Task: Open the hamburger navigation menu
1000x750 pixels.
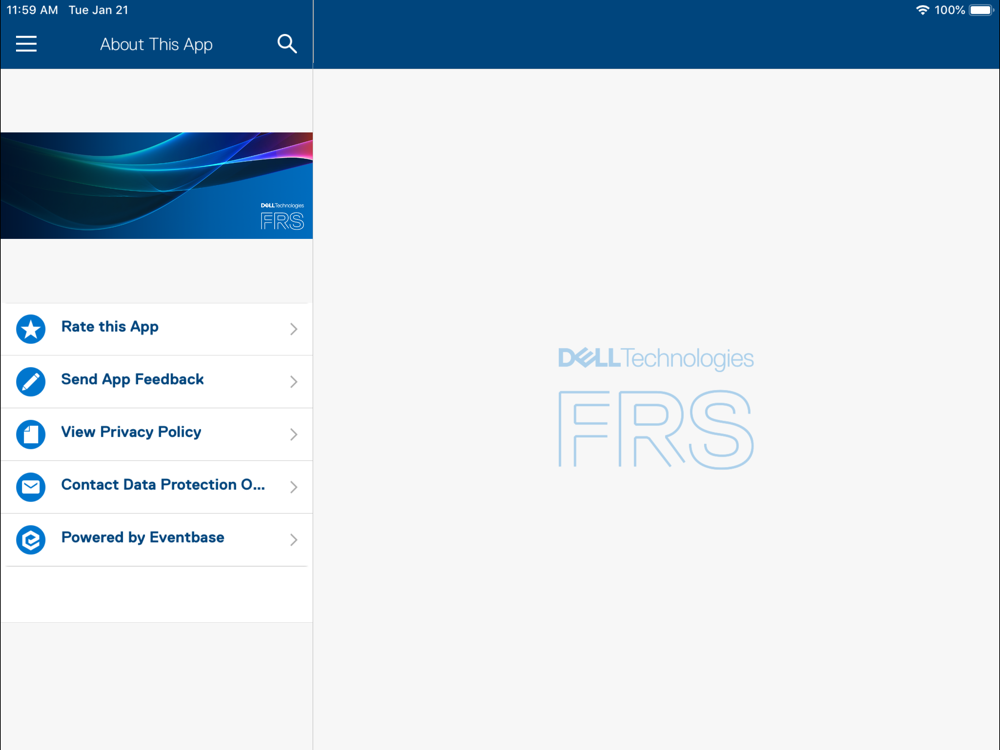Action: tap(26, 44)
